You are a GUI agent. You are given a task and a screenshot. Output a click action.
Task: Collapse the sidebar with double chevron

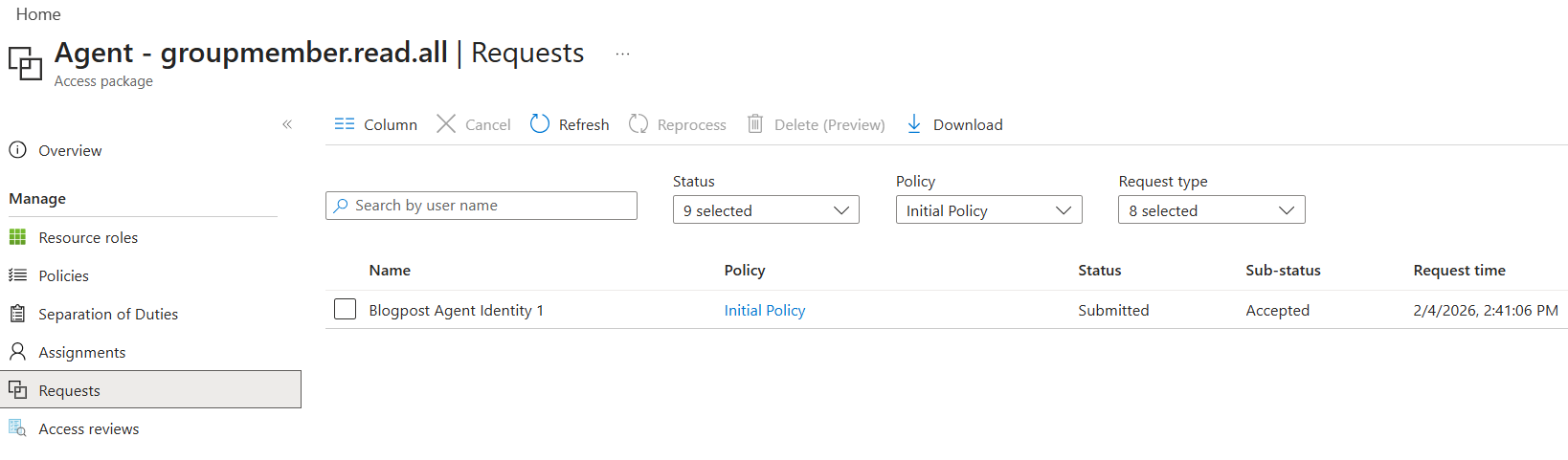point(287,124)
